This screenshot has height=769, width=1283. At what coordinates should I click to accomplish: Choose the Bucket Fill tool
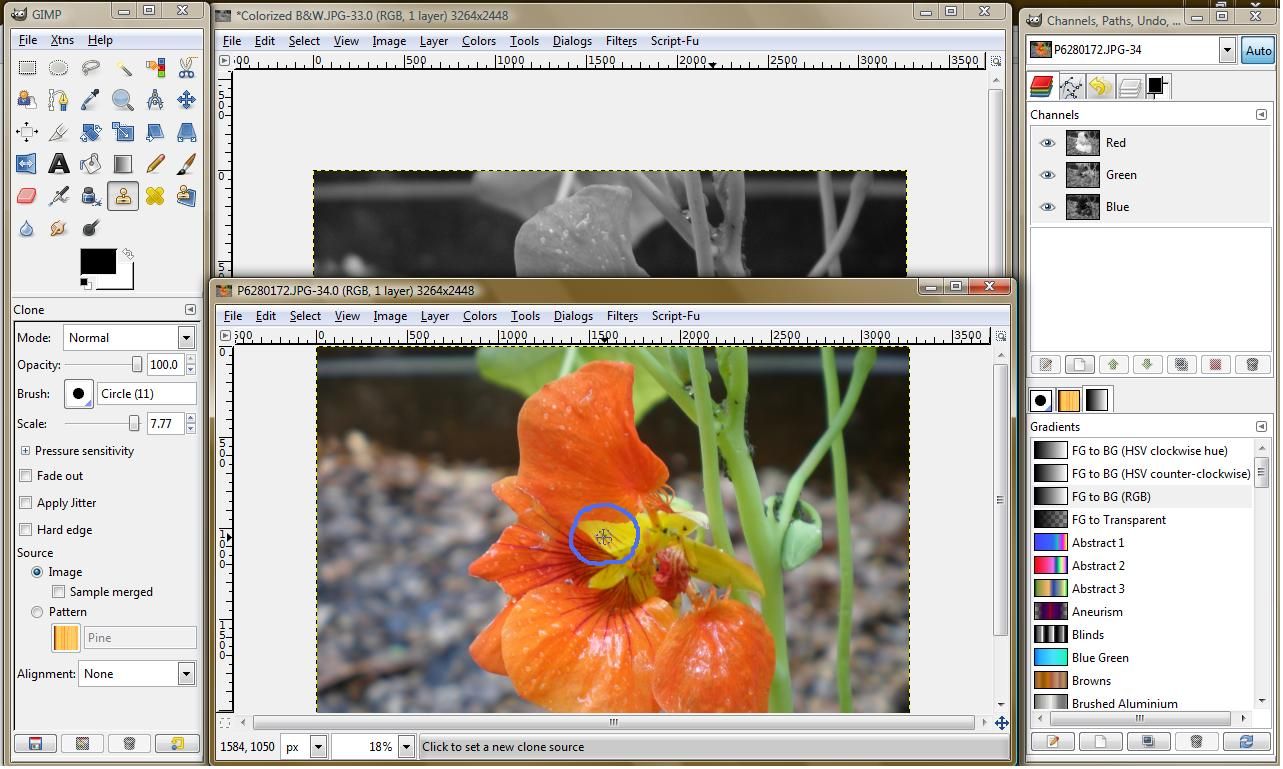90,164
